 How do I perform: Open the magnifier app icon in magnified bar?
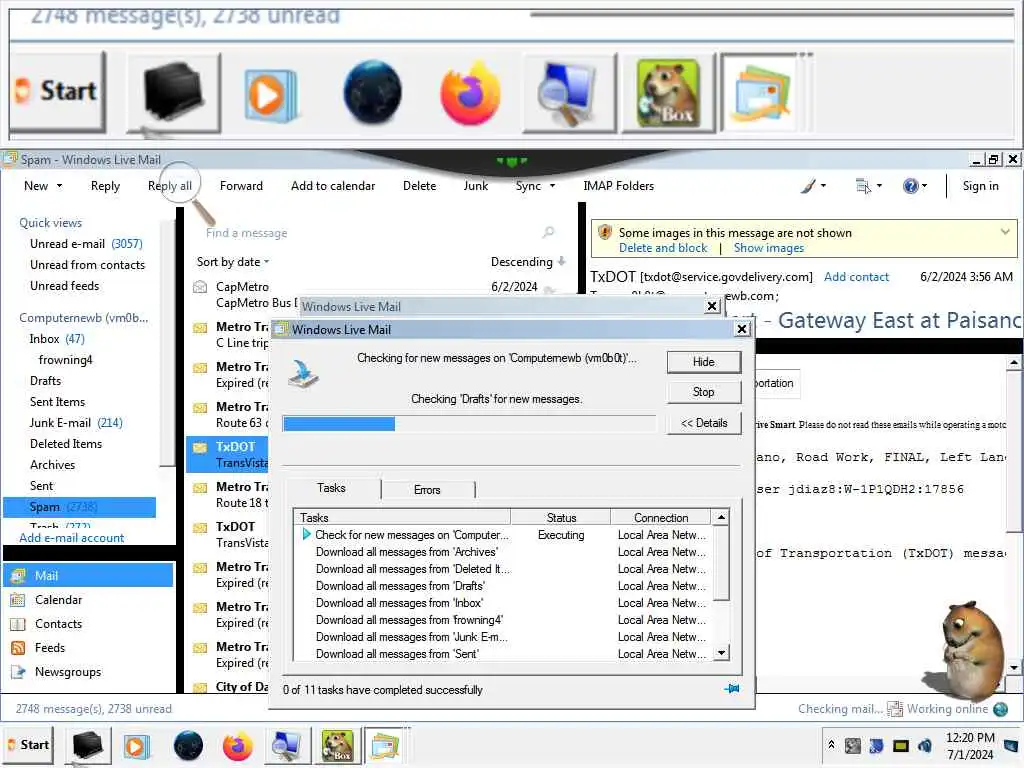point(569,93)
